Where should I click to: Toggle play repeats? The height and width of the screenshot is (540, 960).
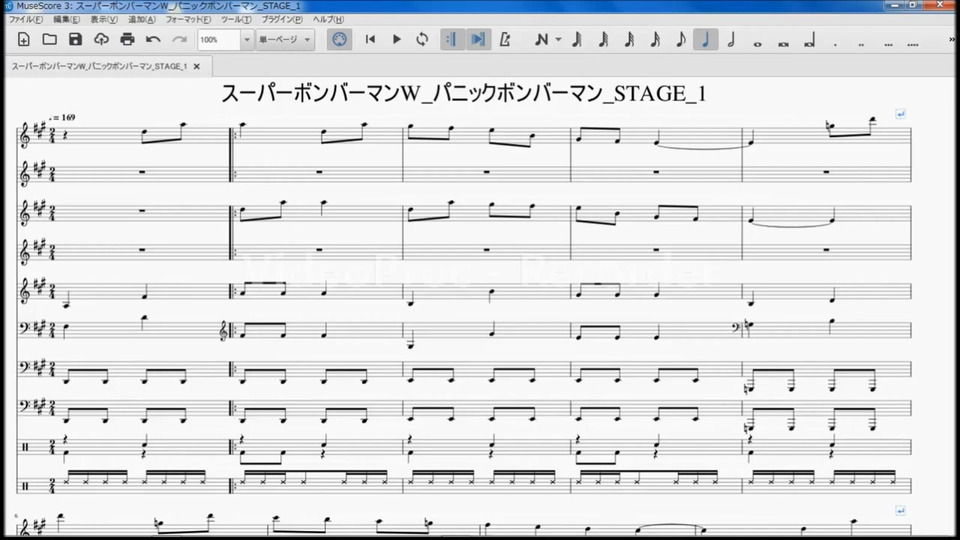point(452,40)
